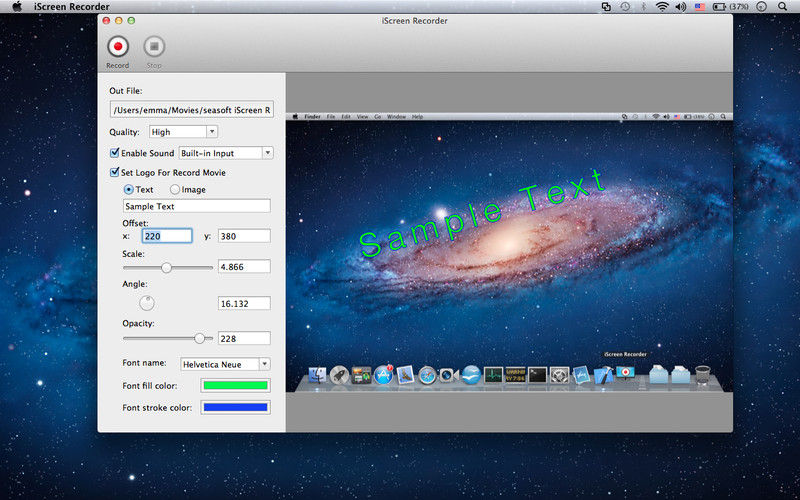Click the Scale value field 4.866

(x=244, y=266)
